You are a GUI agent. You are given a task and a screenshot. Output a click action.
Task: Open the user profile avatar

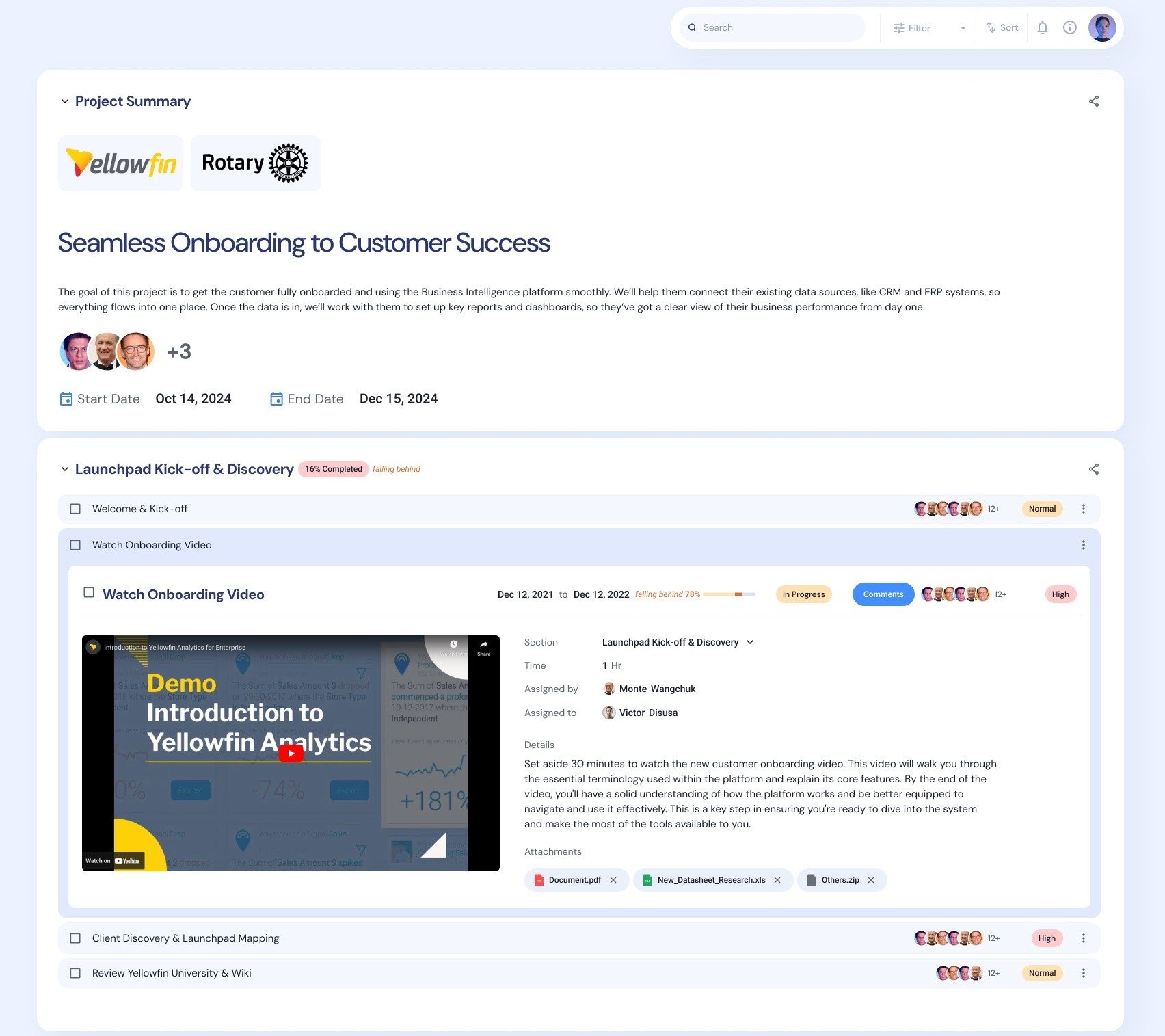(1102, 28)
